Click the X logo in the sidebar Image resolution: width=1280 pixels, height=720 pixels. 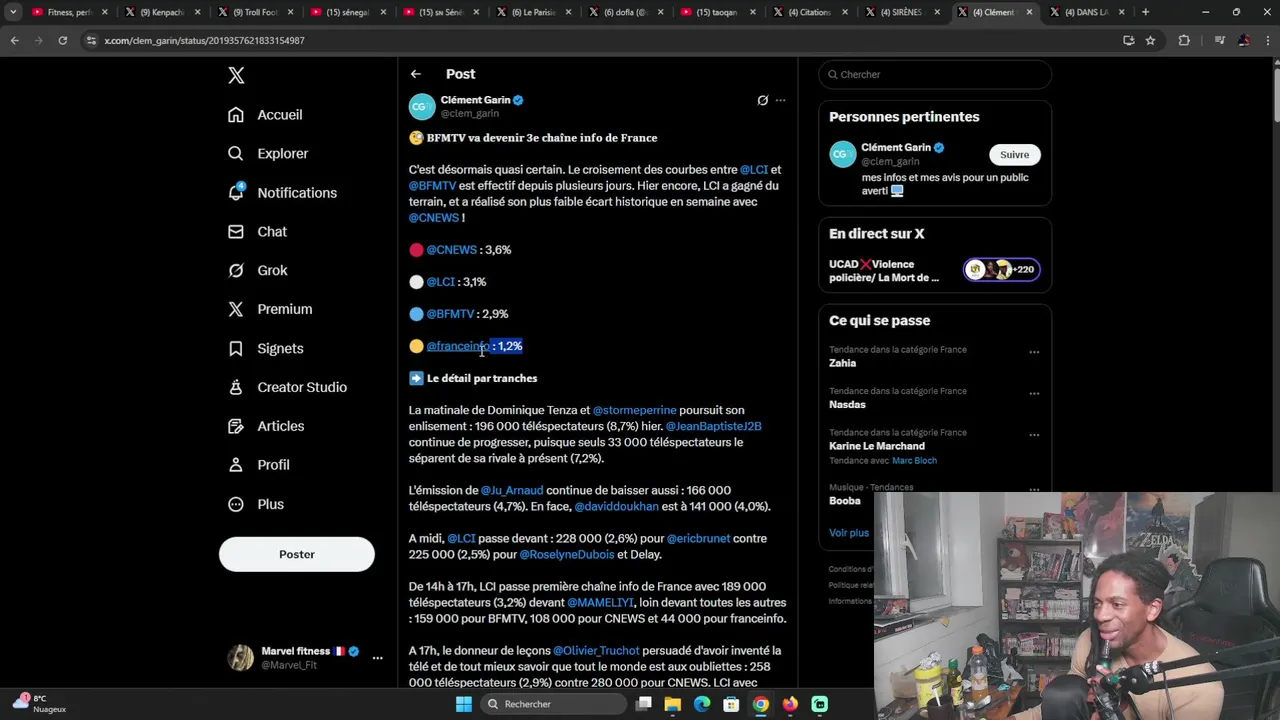point(236,75)
